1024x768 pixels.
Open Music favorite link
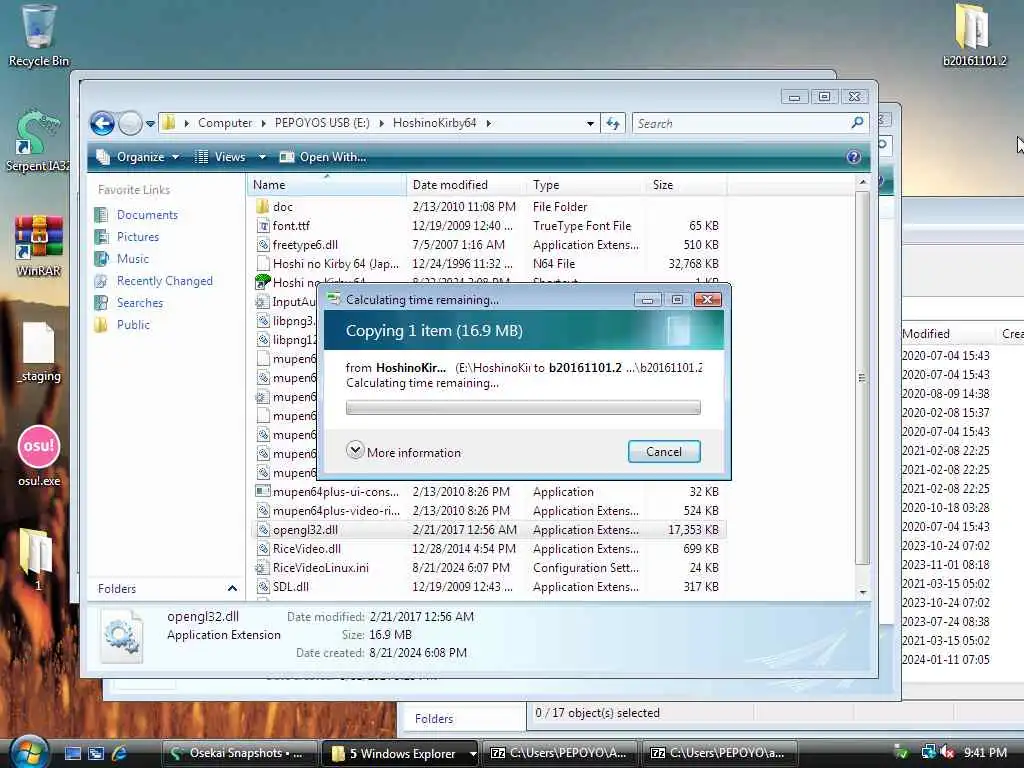pos(133,259)
